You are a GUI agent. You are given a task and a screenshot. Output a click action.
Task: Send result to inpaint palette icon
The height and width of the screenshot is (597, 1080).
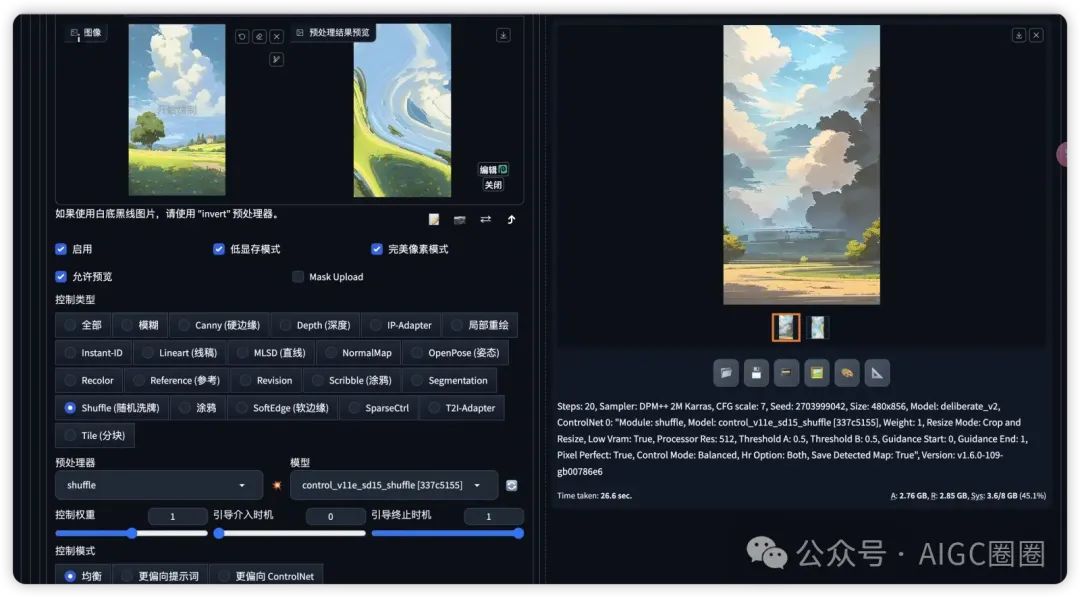846,372
